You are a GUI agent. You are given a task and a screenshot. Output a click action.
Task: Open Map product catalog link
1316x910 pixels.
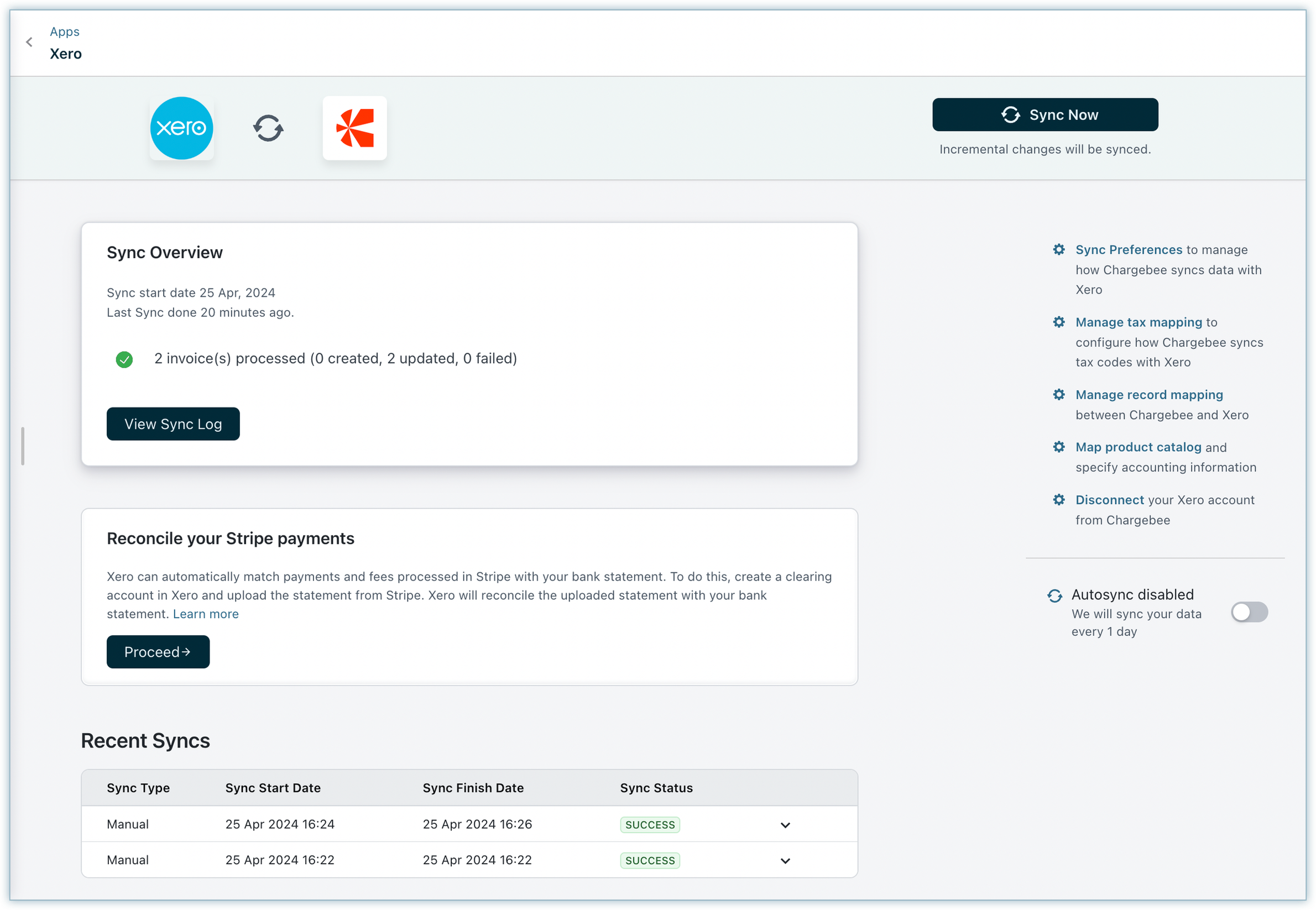(x=1138, y=447)
